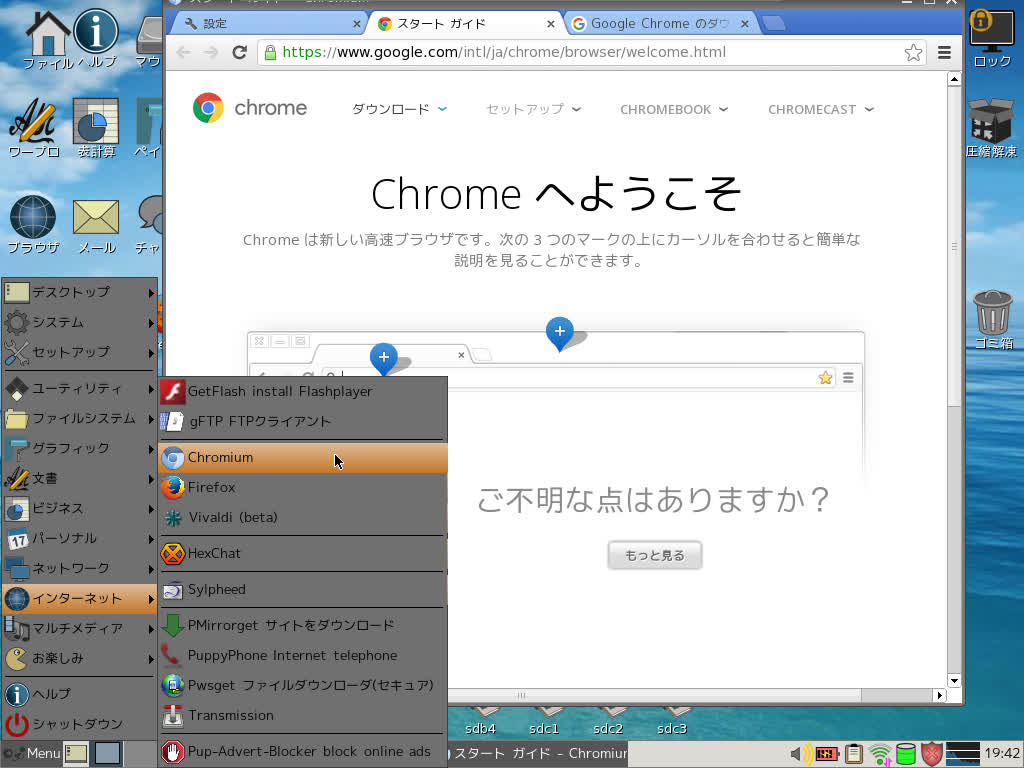Open the ダウンロード page dropdown
1024x768 pixels.
[400, 109]
